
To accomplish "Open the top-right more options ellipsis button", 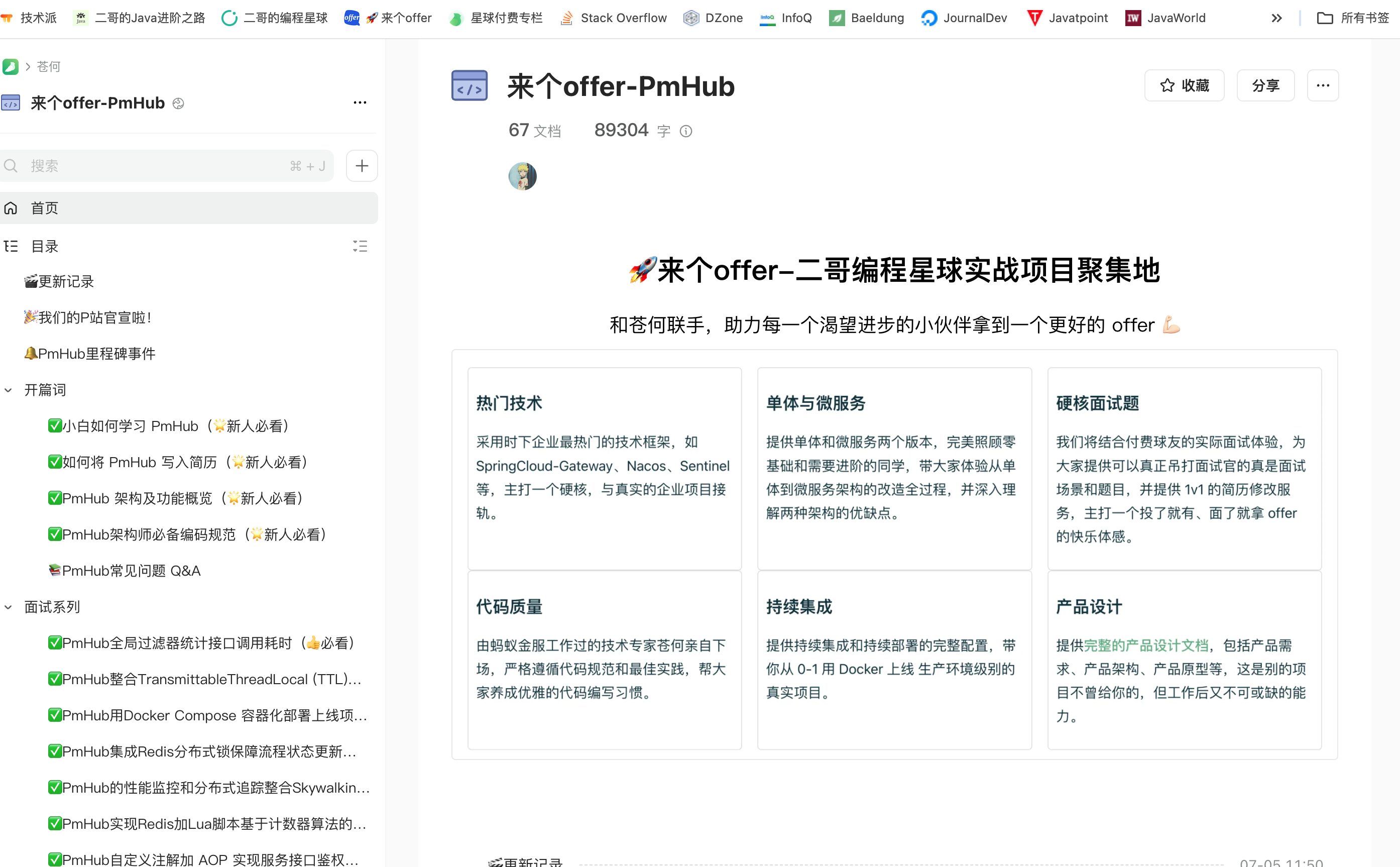I will [1323, 85].
